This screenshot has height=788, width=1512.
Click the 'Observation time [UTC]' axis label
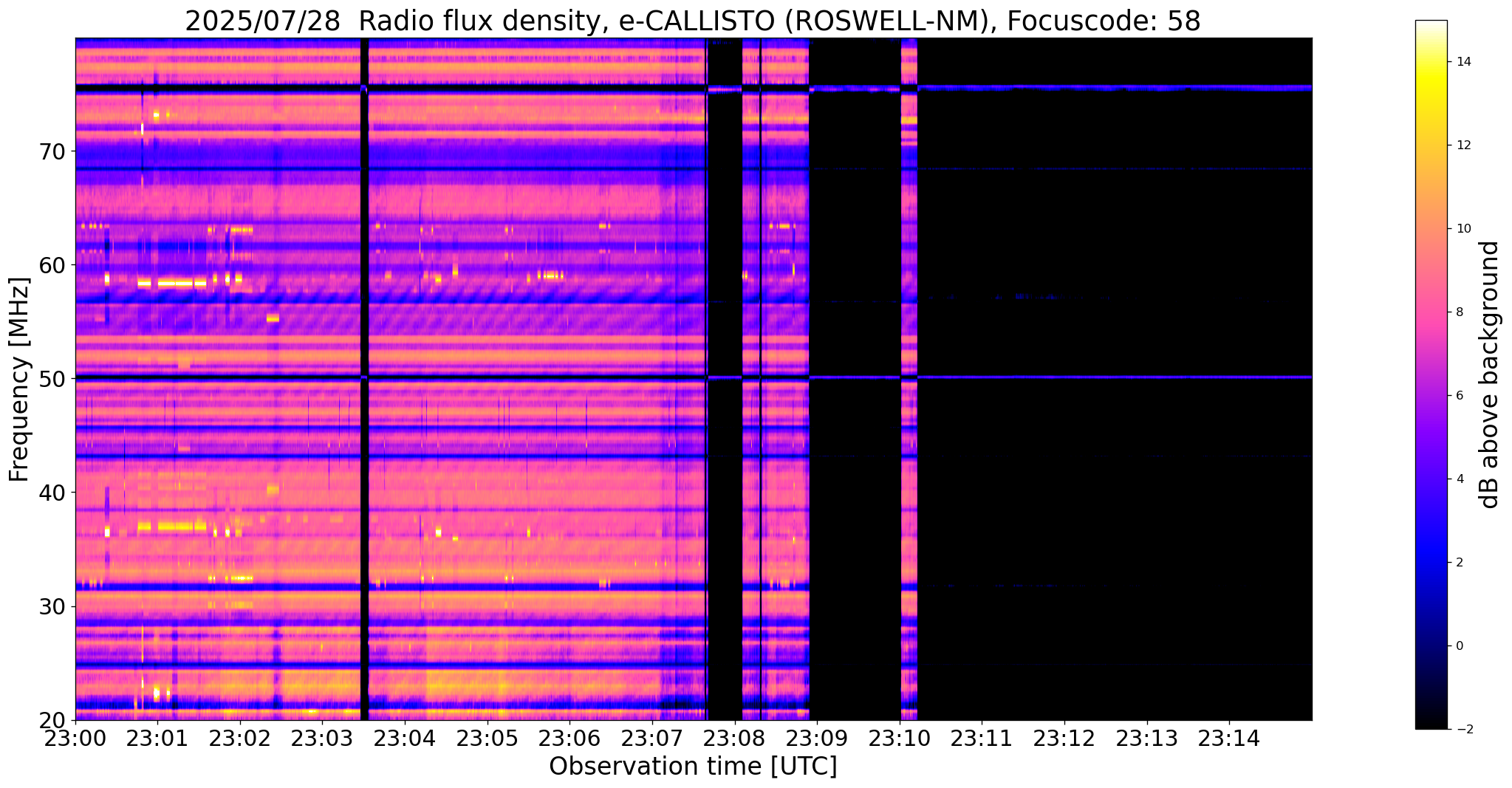pos(693,766)
